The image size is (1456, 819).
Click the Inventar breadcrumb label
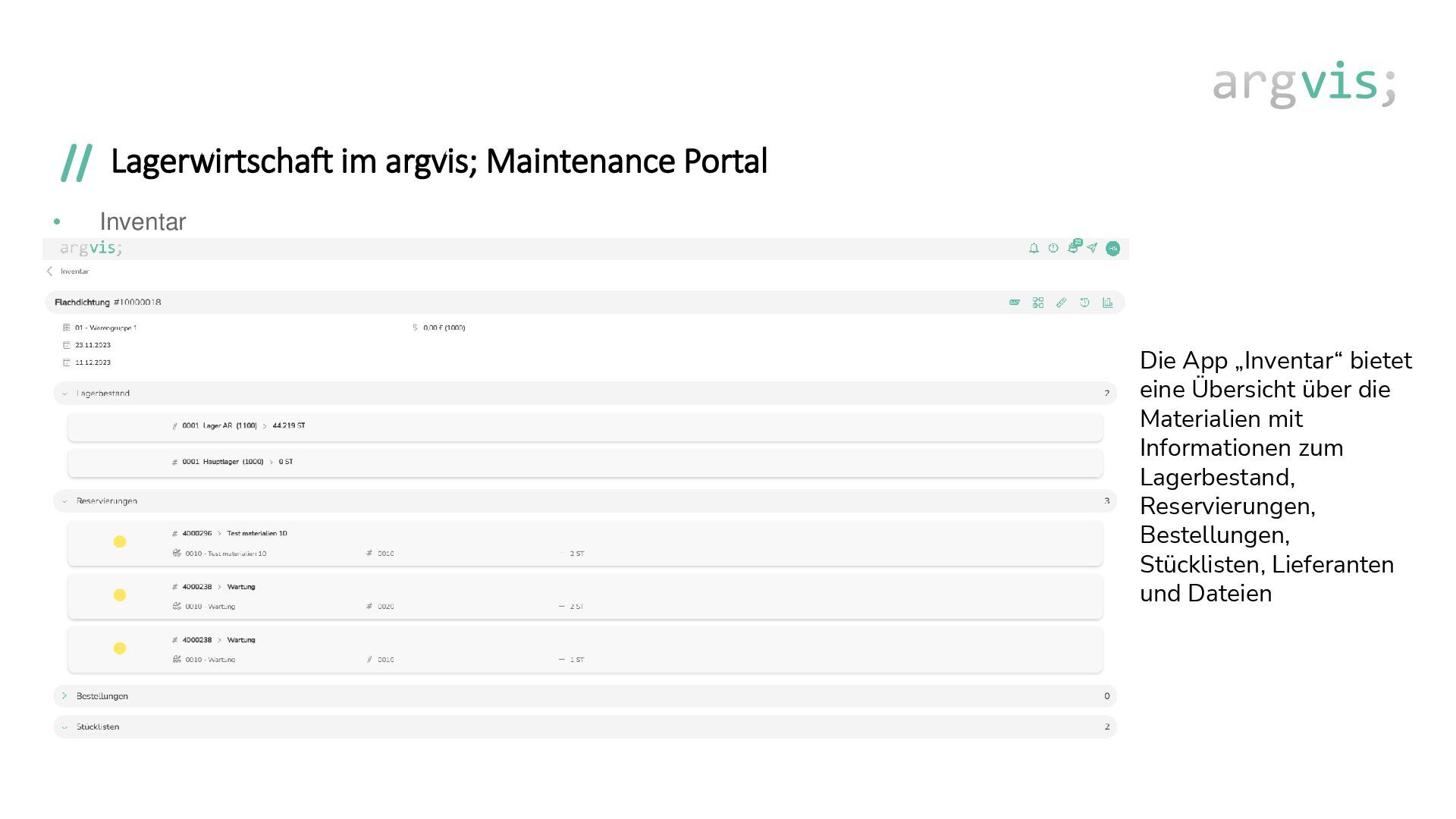pos(74,271)
